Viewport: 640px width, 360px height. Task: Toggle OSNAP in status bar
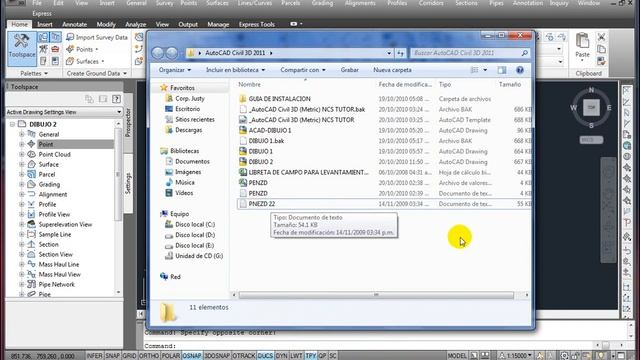click(192, 356)
